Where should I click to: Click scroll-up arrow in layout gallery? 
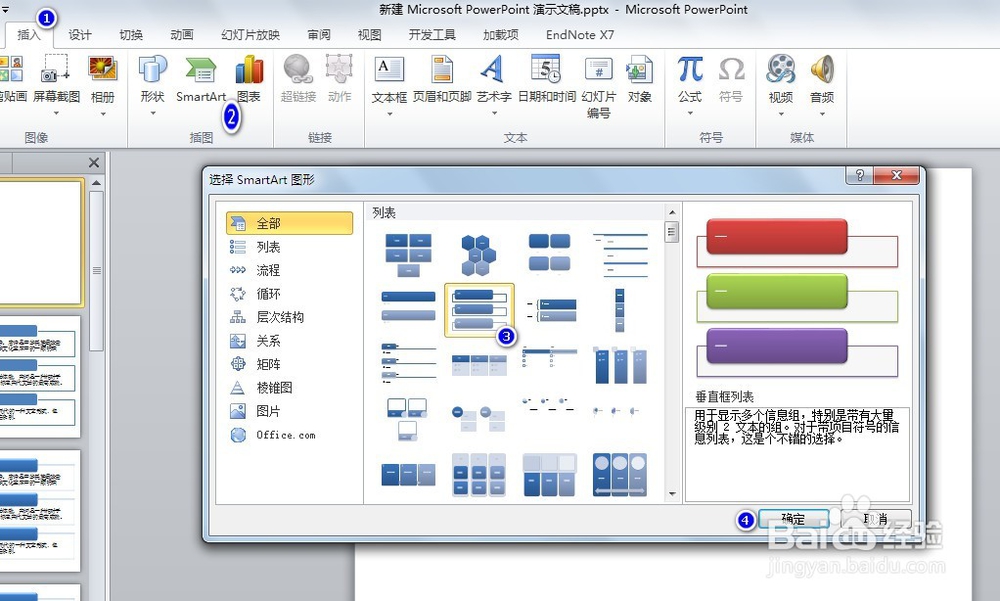(672, 212)
